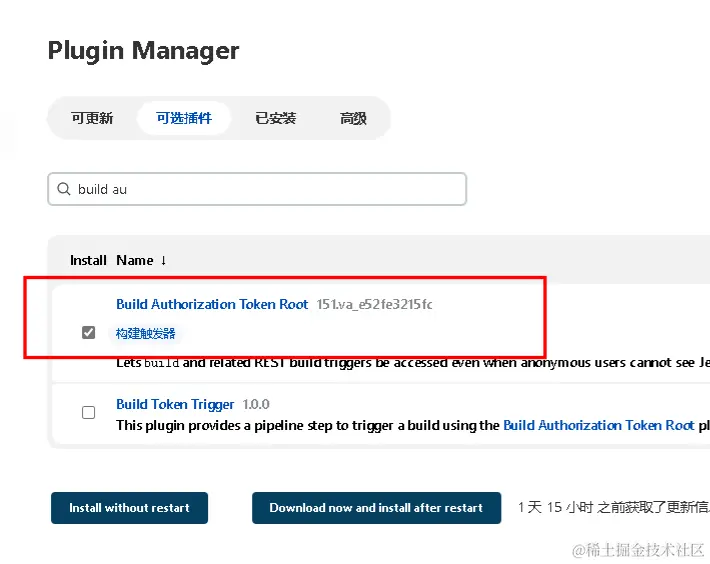Image resolution: width=710 pixels, height=564 pixels.
Task: Open the 已安装 tab
Action: click(x=275, y=118)
